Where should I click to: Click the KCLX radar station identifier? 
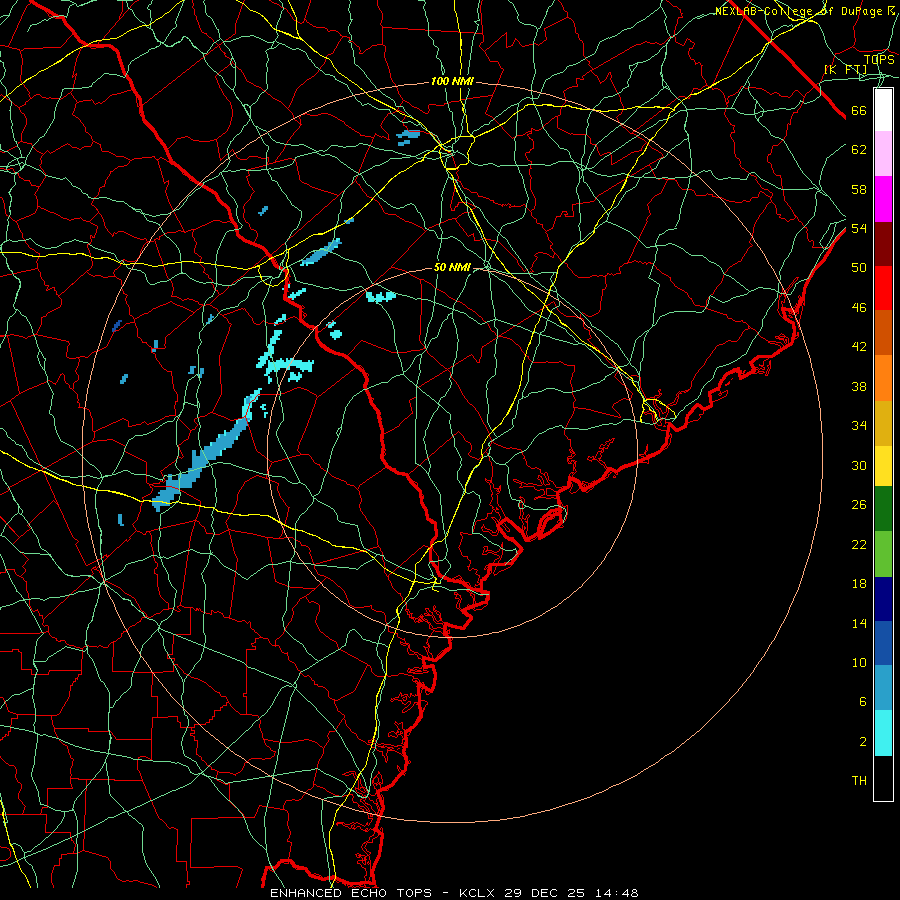point(478,893)
